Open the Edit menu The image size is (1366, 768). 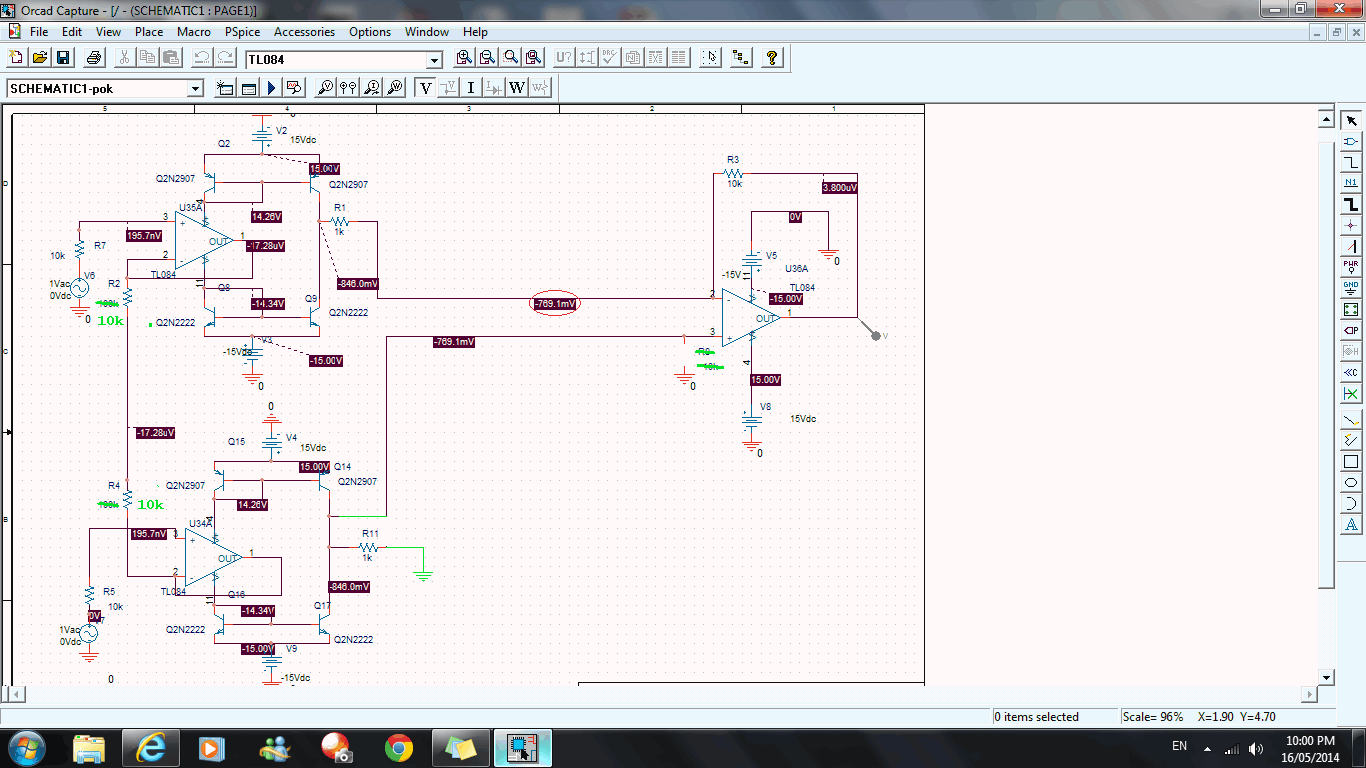click(x=72, y=32)
